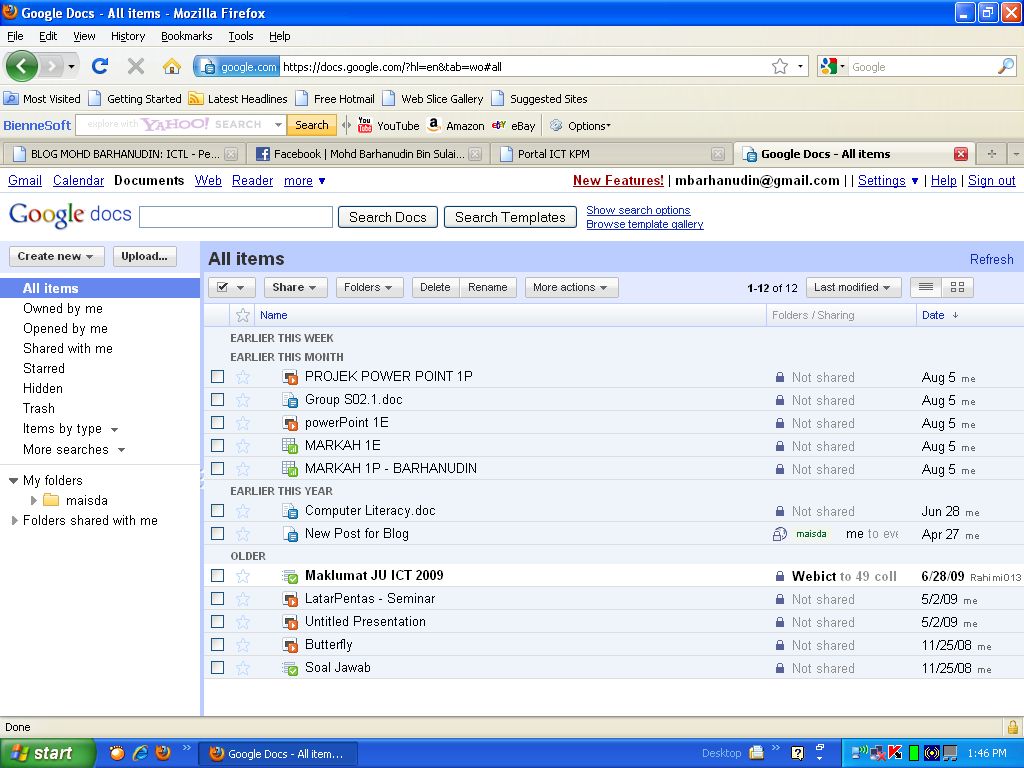Switch to the Facebook tab
This screenshot has height=768, width=1024.
368,154
